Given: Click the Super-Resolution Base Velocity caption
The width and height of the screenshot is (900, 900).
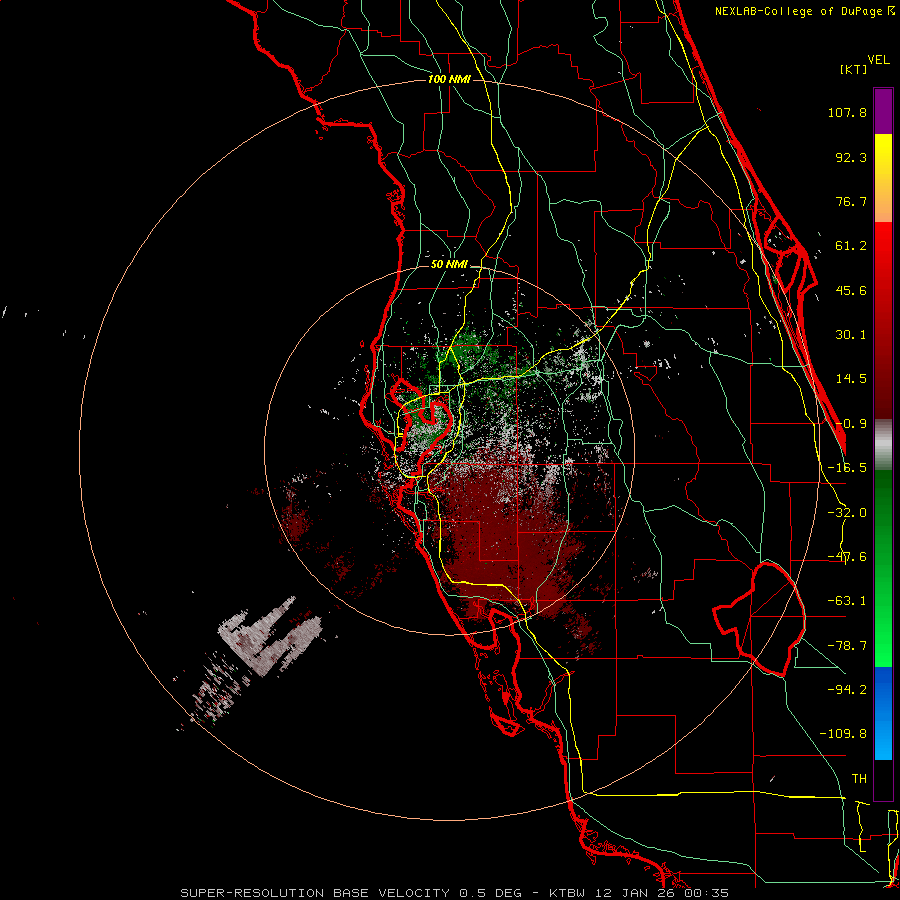Looking at the screenshot, I should click(455, 893).
